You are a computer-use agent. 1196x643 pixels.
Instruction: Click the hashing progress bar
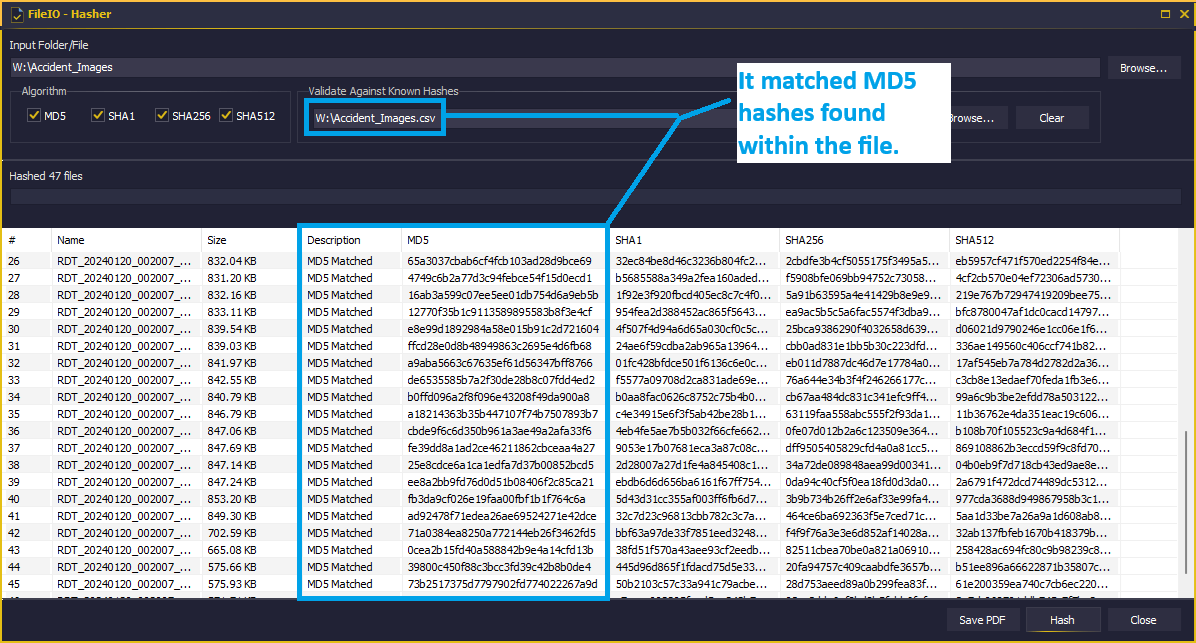tap(596, 197)
